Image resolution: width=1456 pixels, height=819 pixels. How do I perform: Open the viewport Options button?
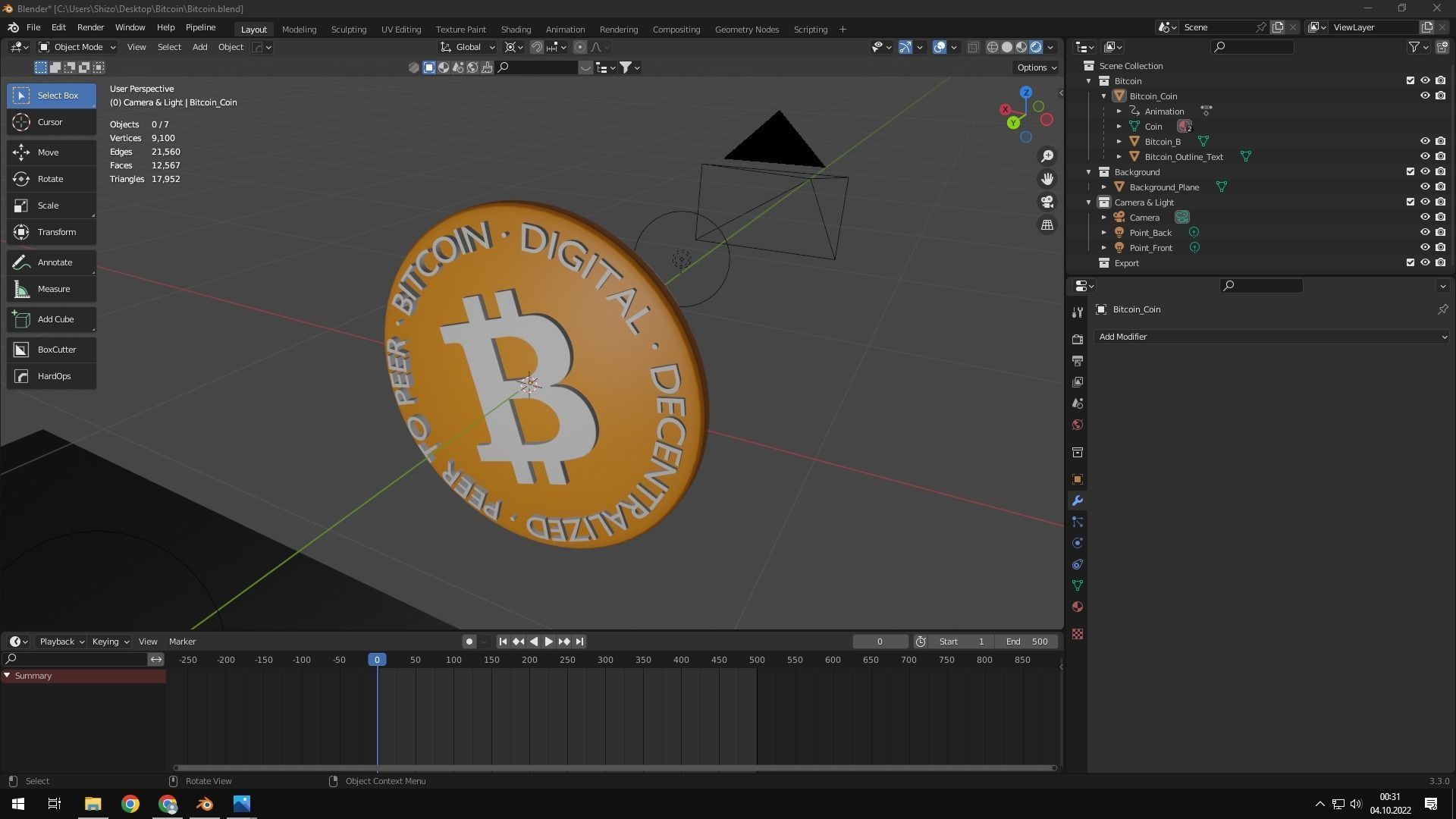[1036, 67]
